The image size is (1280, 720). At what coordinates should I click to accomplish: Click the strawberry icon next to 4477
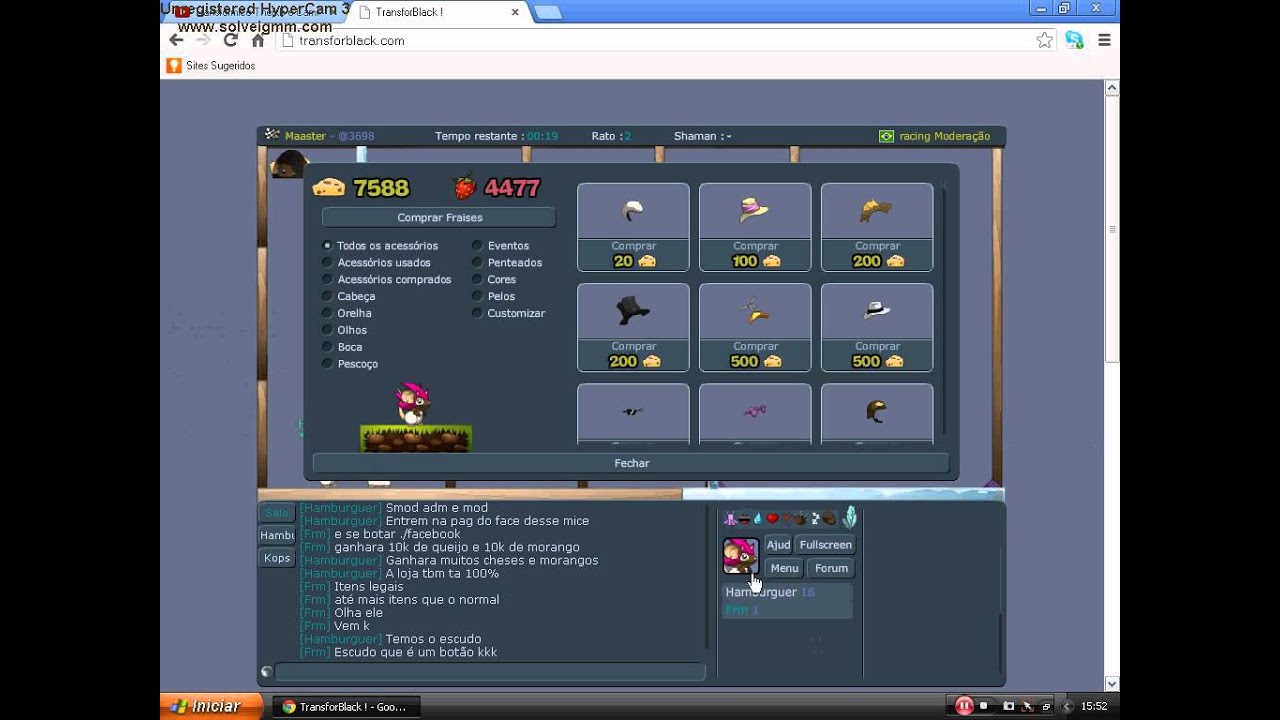pyautogui.click(x=464, y=187)
